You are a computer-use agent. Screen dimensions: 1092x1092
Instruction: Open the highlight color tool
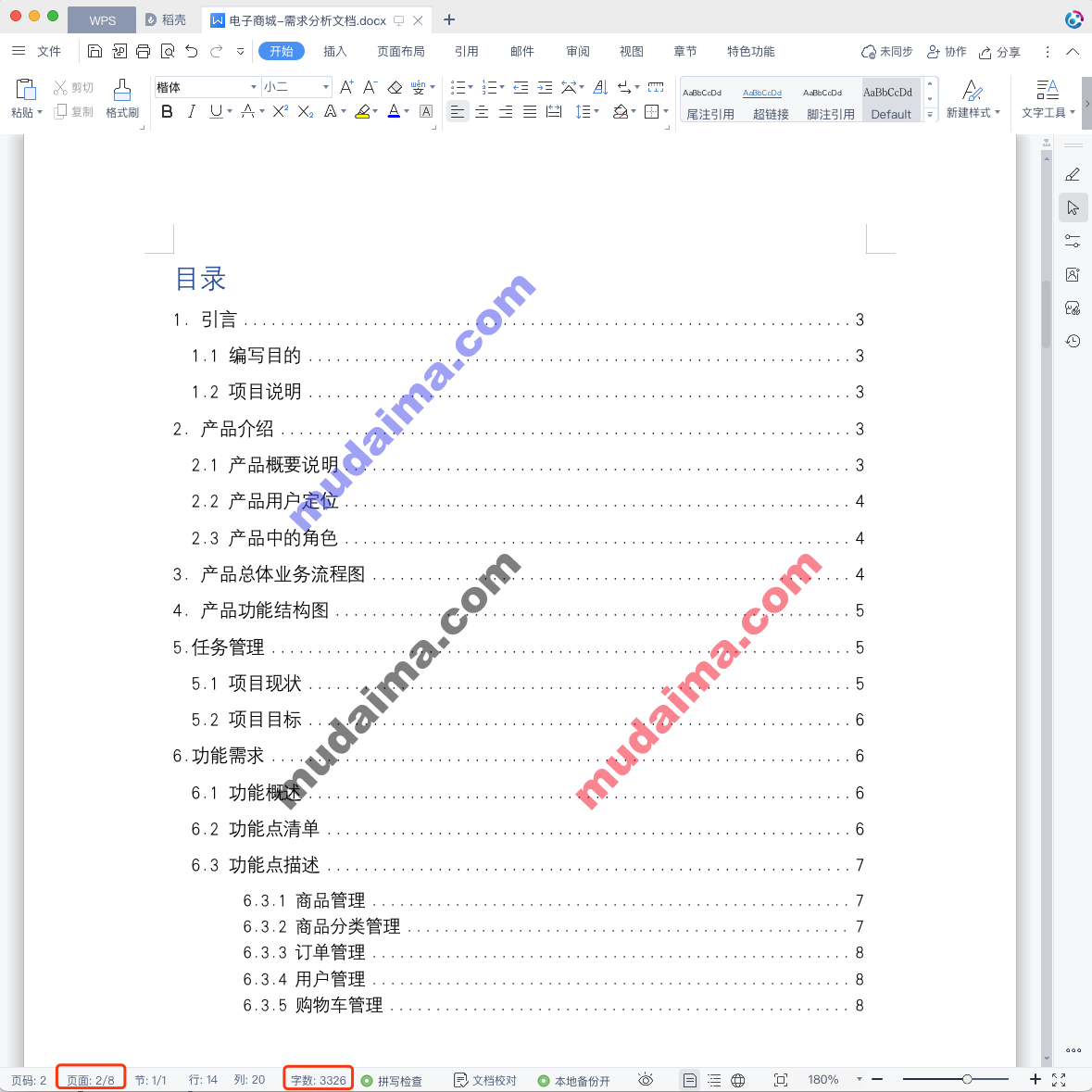coord(363,111)
